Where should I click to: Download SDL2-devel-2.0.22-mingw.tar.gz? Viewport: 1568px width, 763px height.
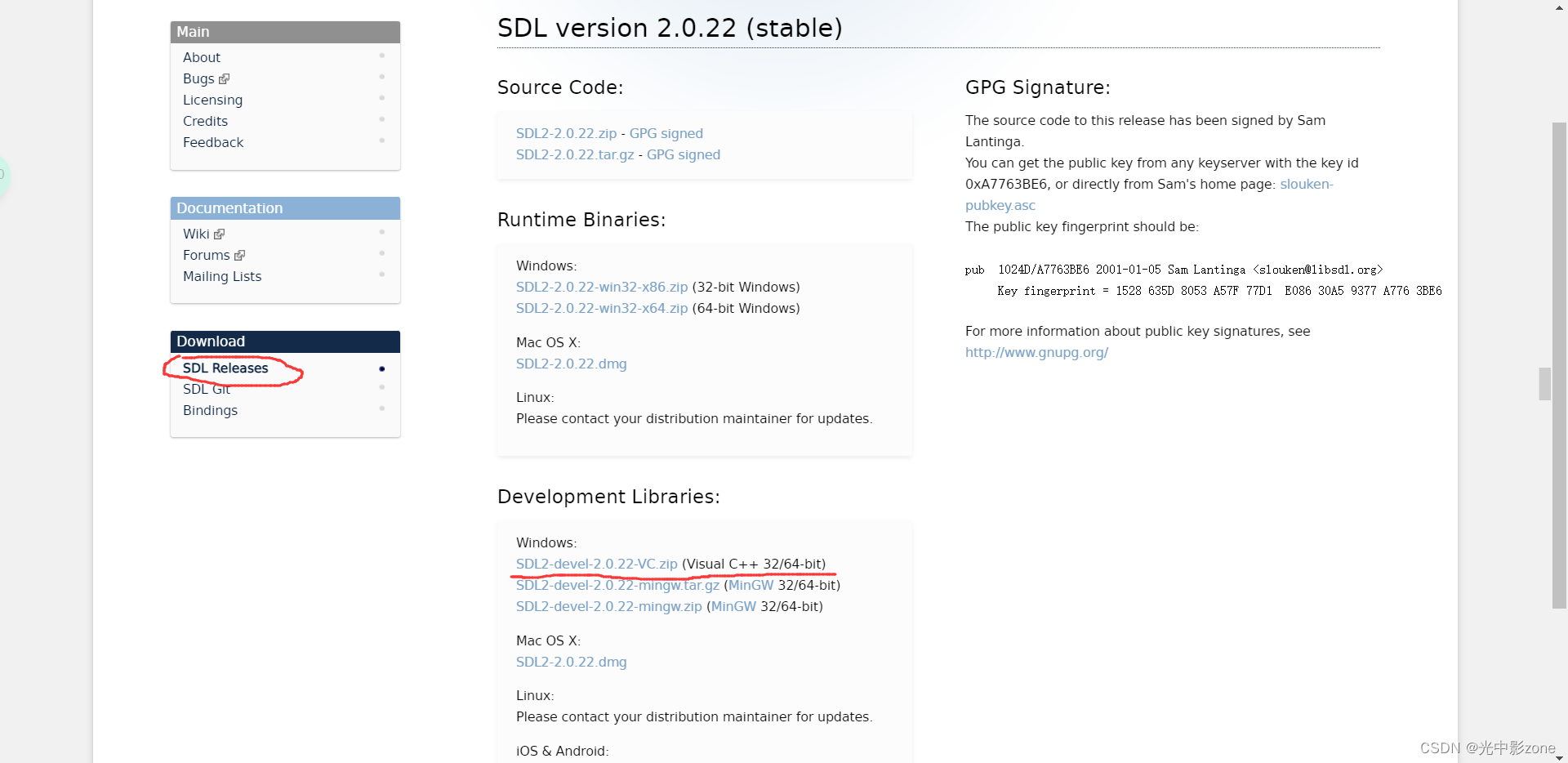(617, 585)
